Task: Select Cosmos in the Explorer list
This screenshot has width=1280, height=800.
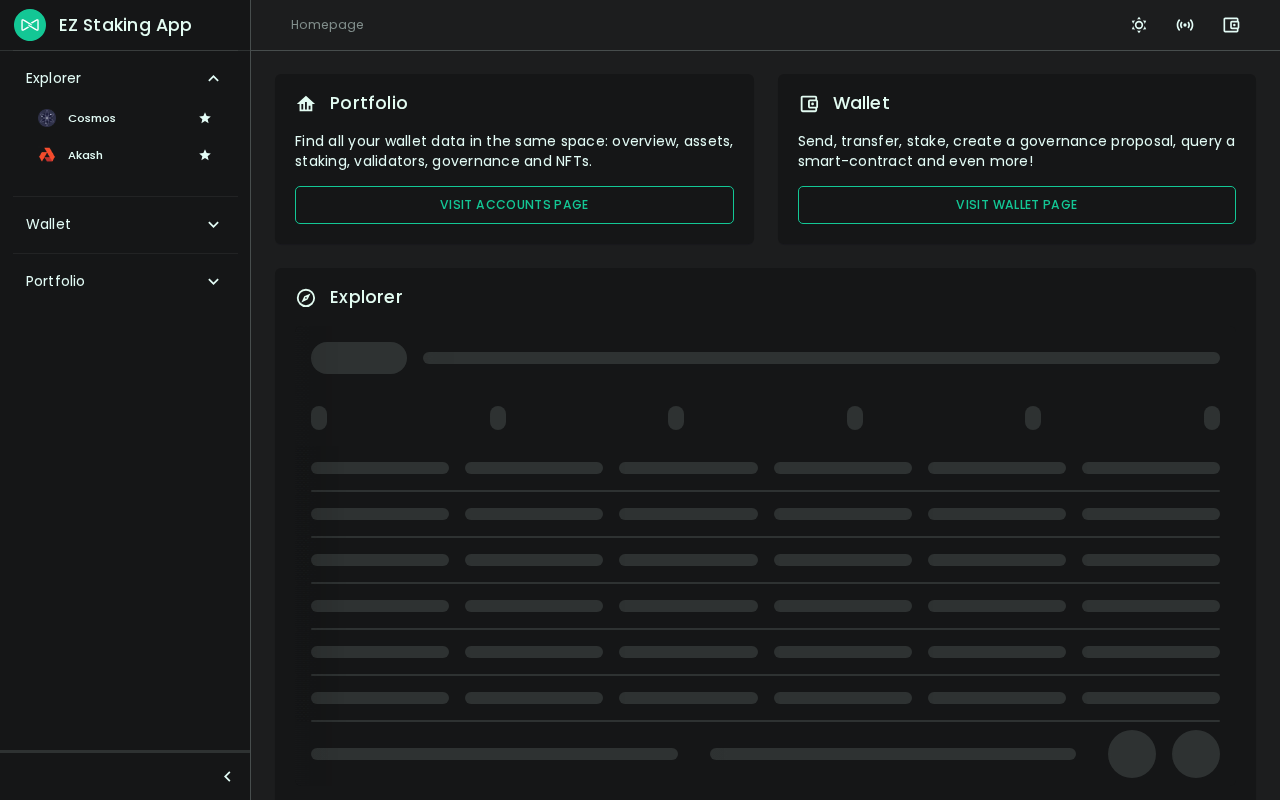Action: coord(92,118)
